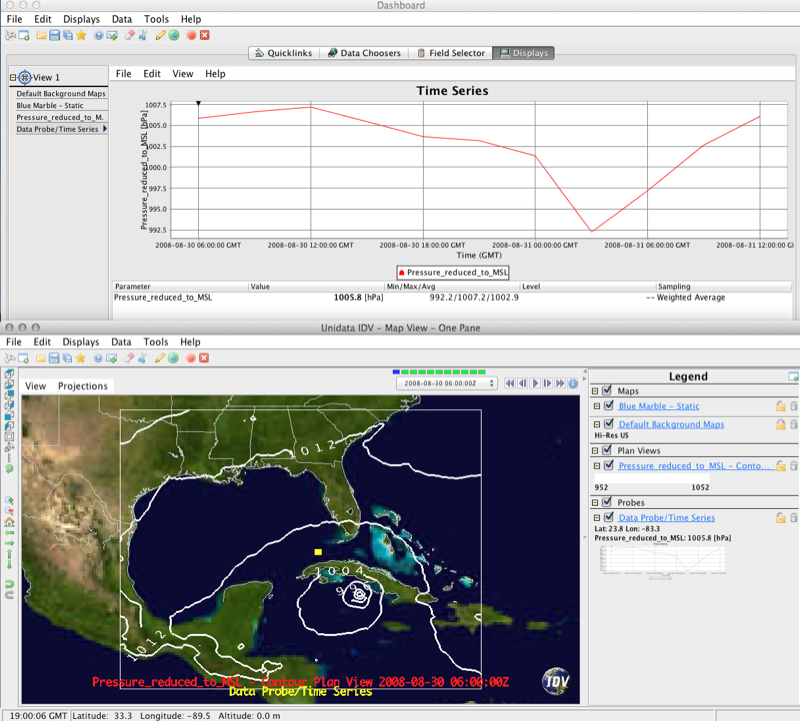The height and width of the screenshot is (721, 800).
Task: Click animation properties info icon
Action: click(x=573, y=383)
